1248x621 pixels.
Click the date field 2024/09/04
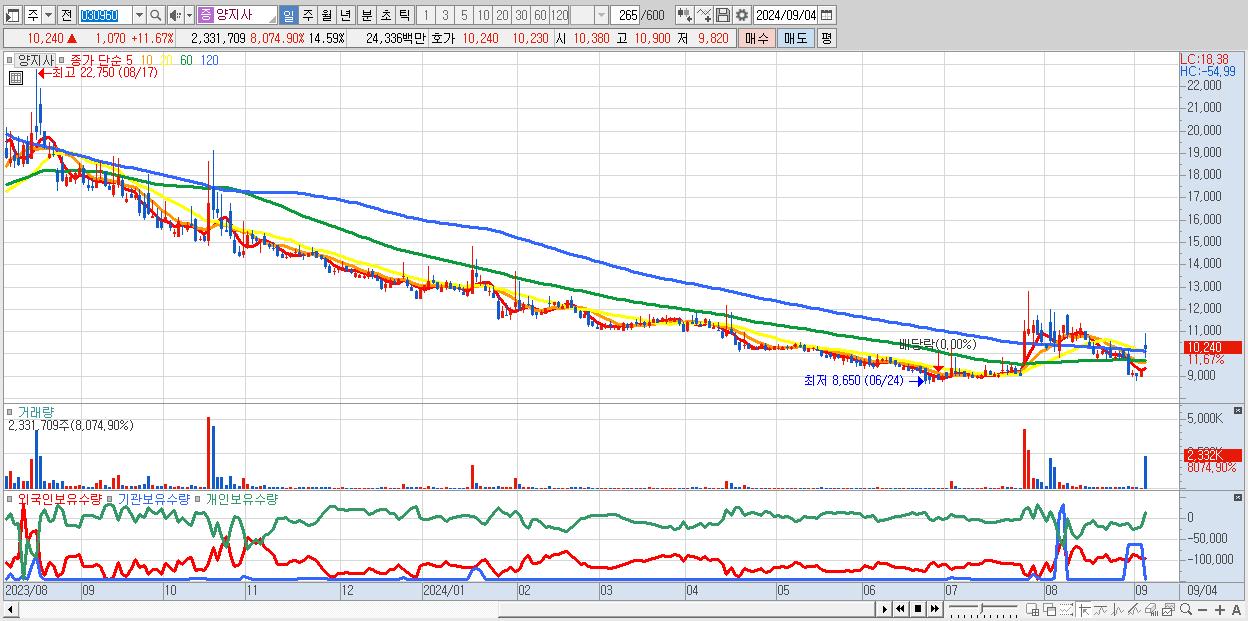pos(786,15)
